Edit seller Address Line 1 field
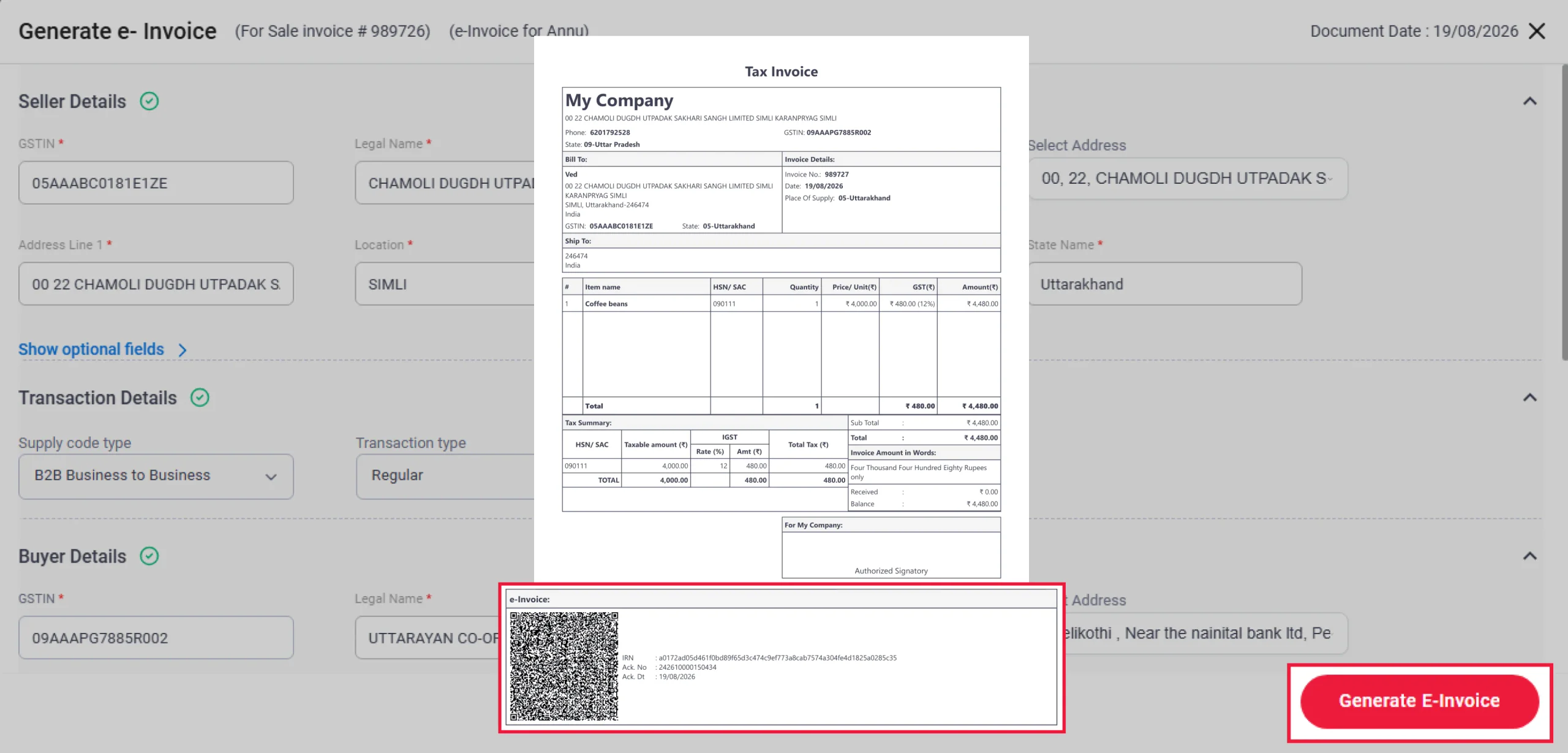Image resolution: width=1568 pixels, height=753 pixels. tap(156, 284)
